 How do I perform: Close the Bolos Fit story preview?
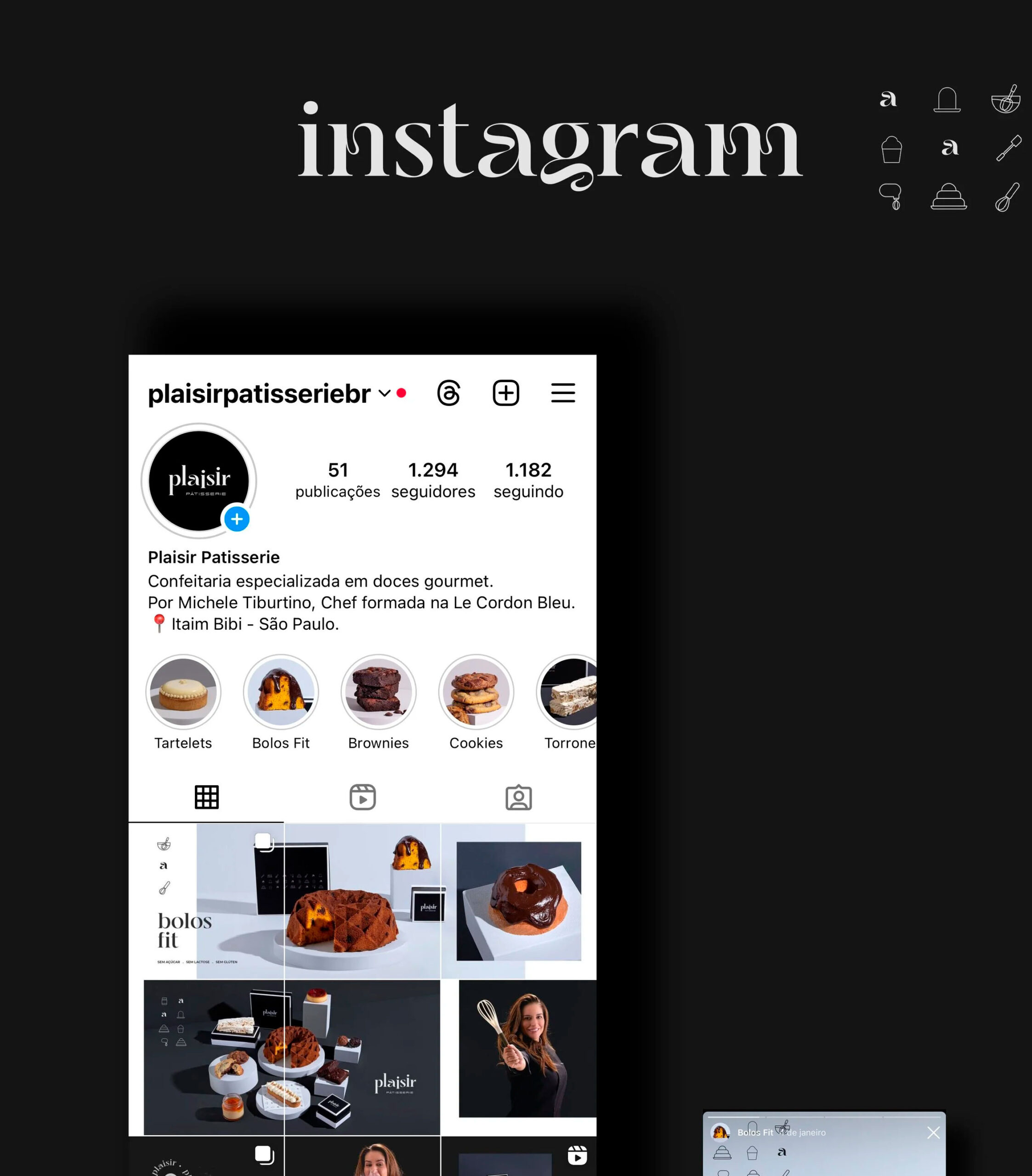(x=934, y=1132)
